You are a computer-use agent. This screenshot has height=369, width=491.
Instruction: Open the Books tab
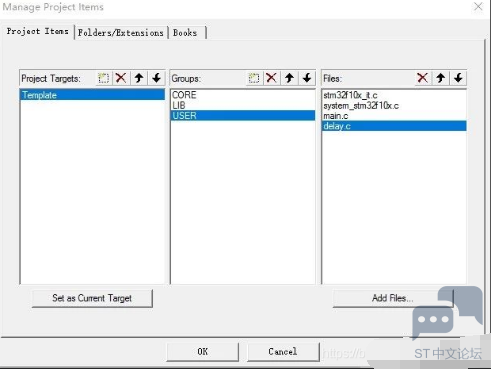click(x=185, y=33)
